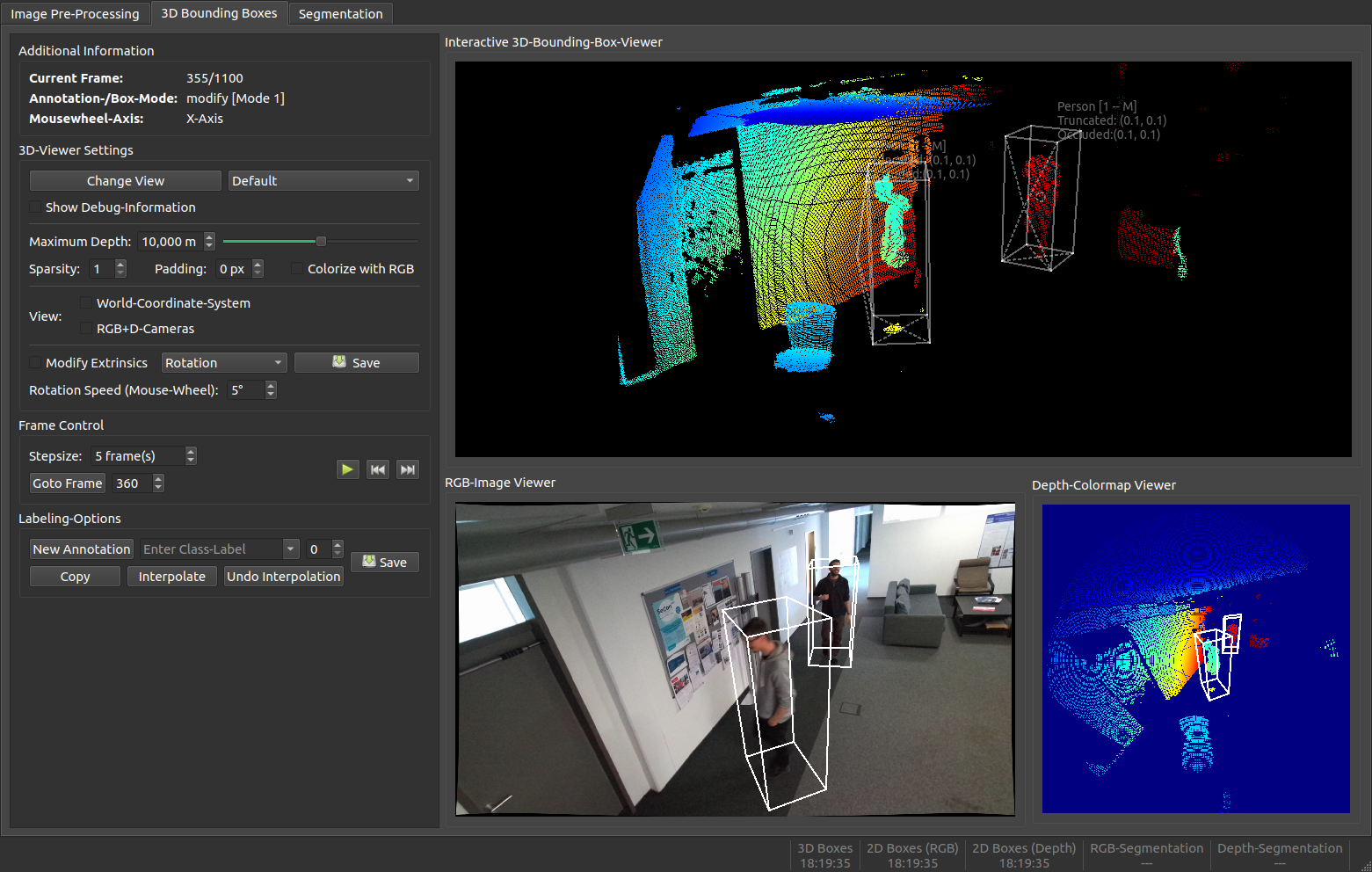This screenshot has width=1372, height=872.
Task: Click Undo Interpolation button
Action: point(283,577)
